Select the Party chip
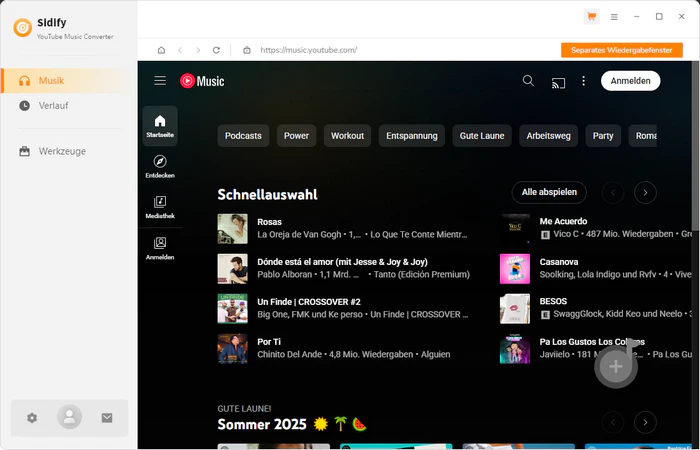The width and height of the screenshot is (700, 450). click(x=603, y=136)
